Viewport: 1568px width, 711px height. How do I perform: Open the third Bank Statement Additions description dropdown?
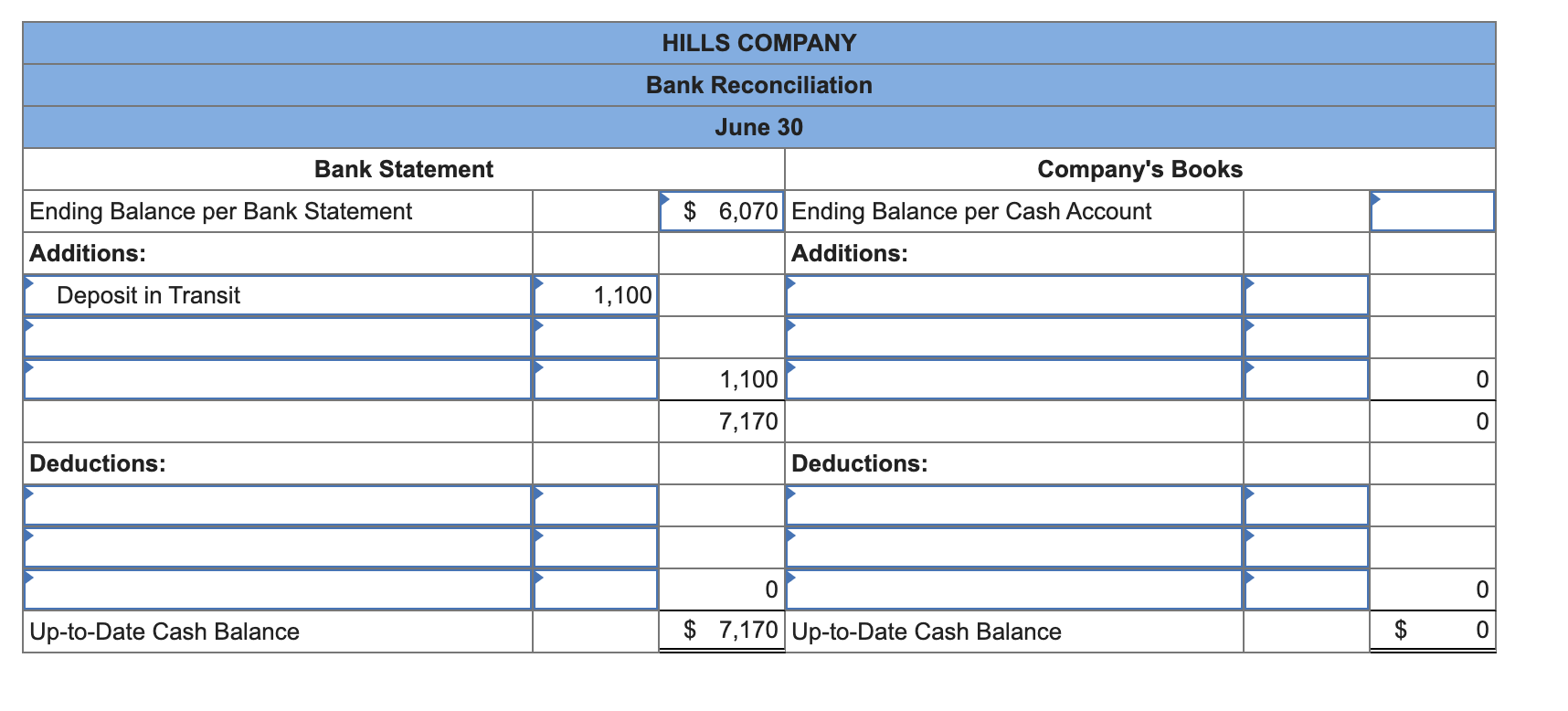278,379
